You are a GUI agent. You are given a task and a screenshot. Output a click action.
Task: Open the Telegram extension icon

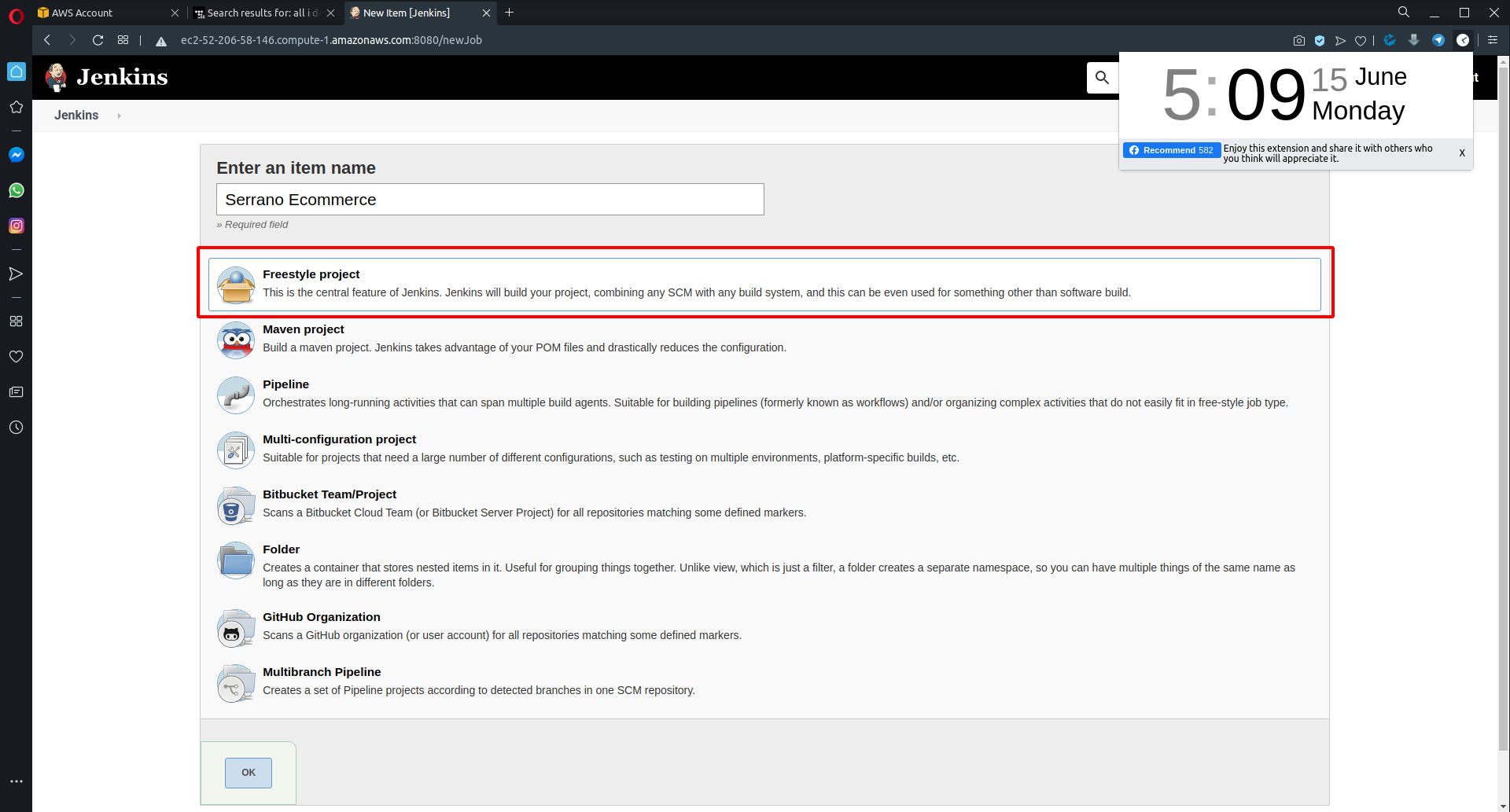click(1438, 40)
